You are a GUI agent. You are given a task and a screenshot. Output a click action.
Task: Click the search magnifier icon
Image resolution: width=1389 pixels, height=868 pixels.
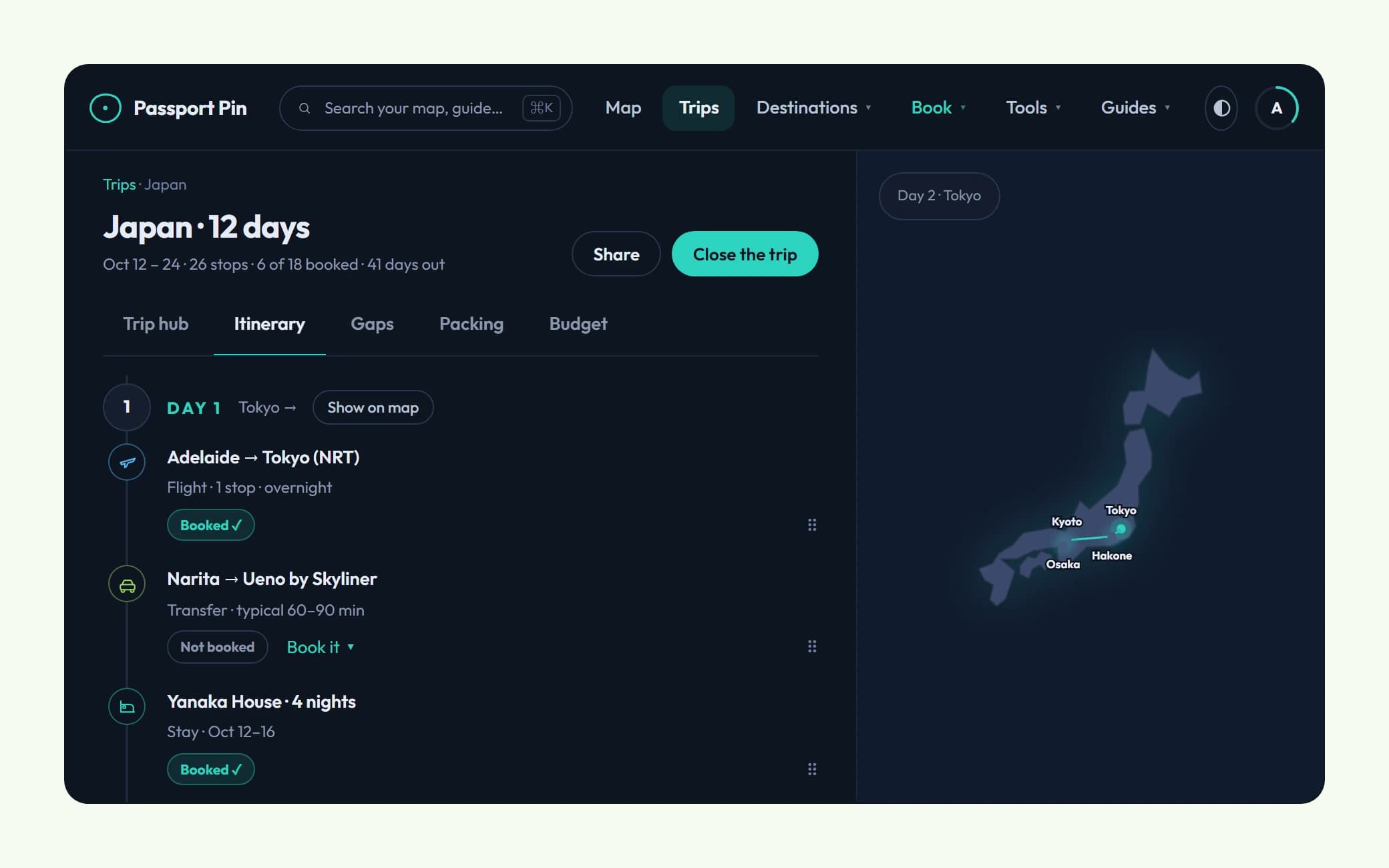point(305,108)
